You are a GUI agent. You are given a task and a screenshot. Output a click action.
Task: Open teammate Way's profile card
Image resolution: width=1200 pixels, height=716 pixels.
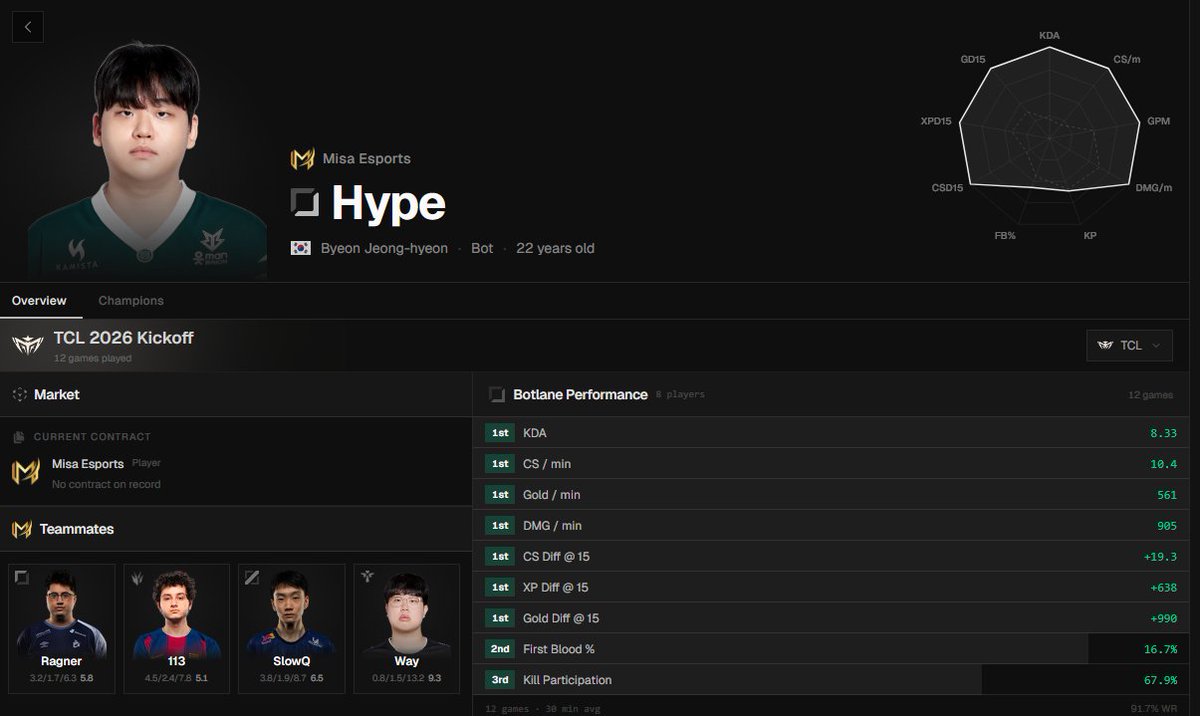pyautogui.click(x=406, y=629)
